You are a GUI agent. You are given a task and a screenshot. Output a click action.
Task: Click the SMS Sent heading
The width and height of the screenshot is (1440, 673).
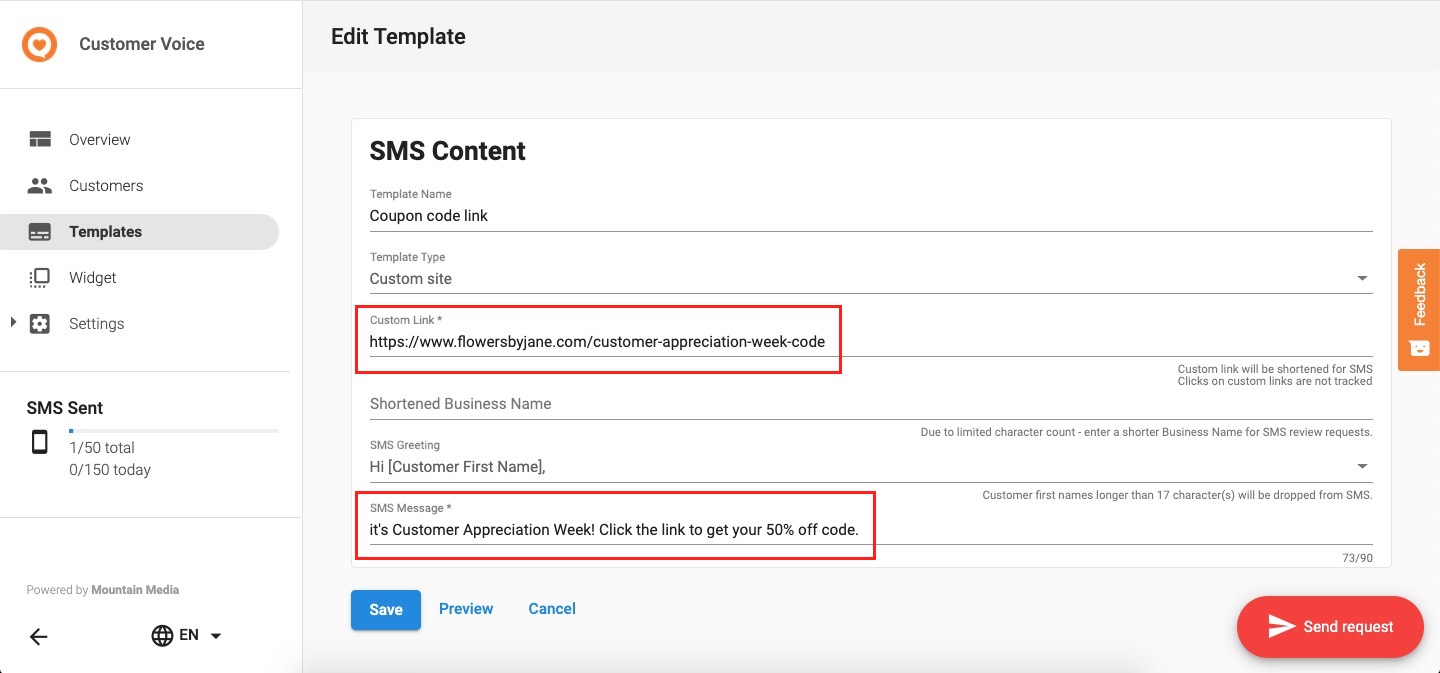[x=65, y=408]
